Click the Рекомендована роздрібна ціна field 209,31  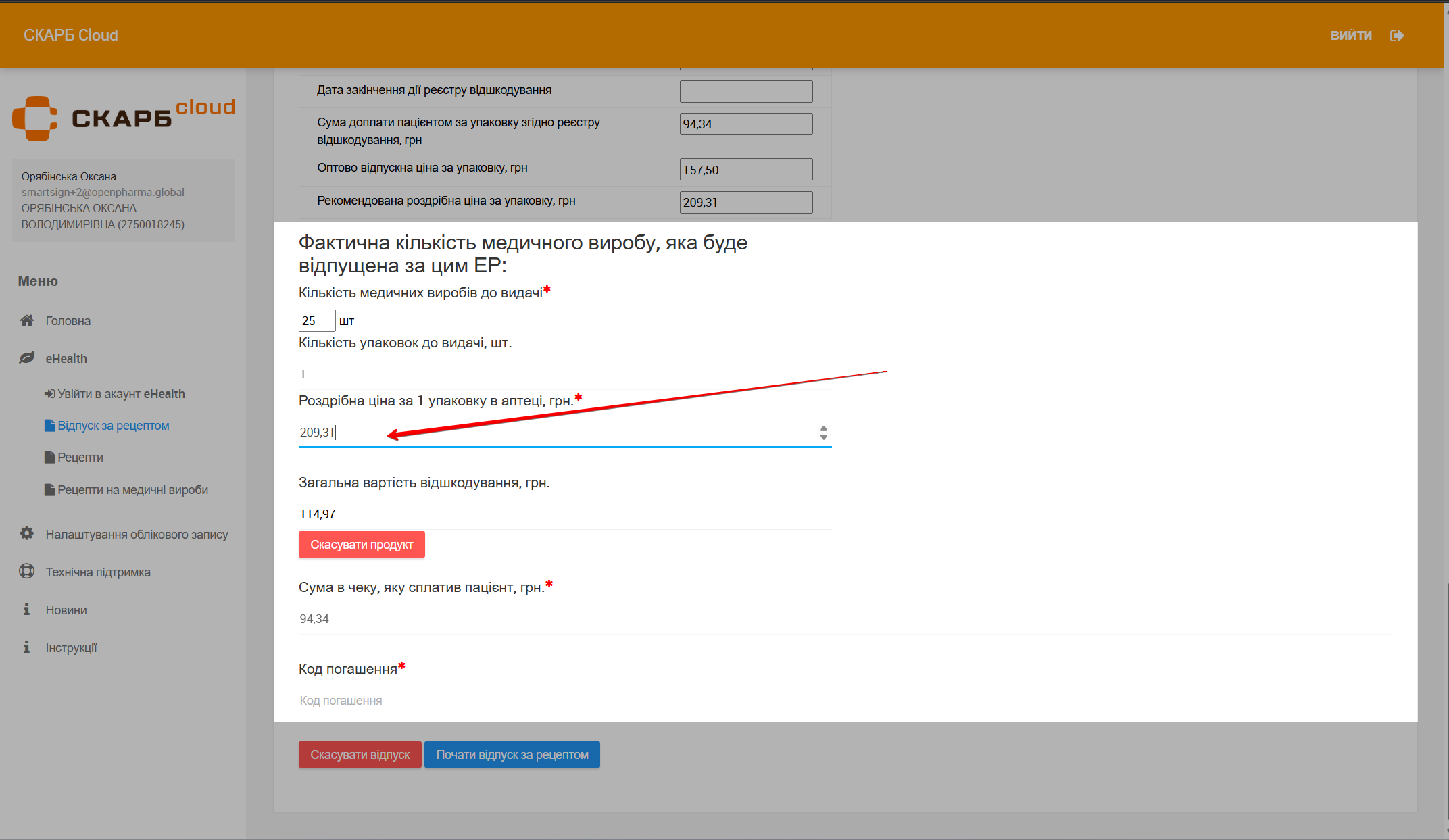tap(745, 202)
